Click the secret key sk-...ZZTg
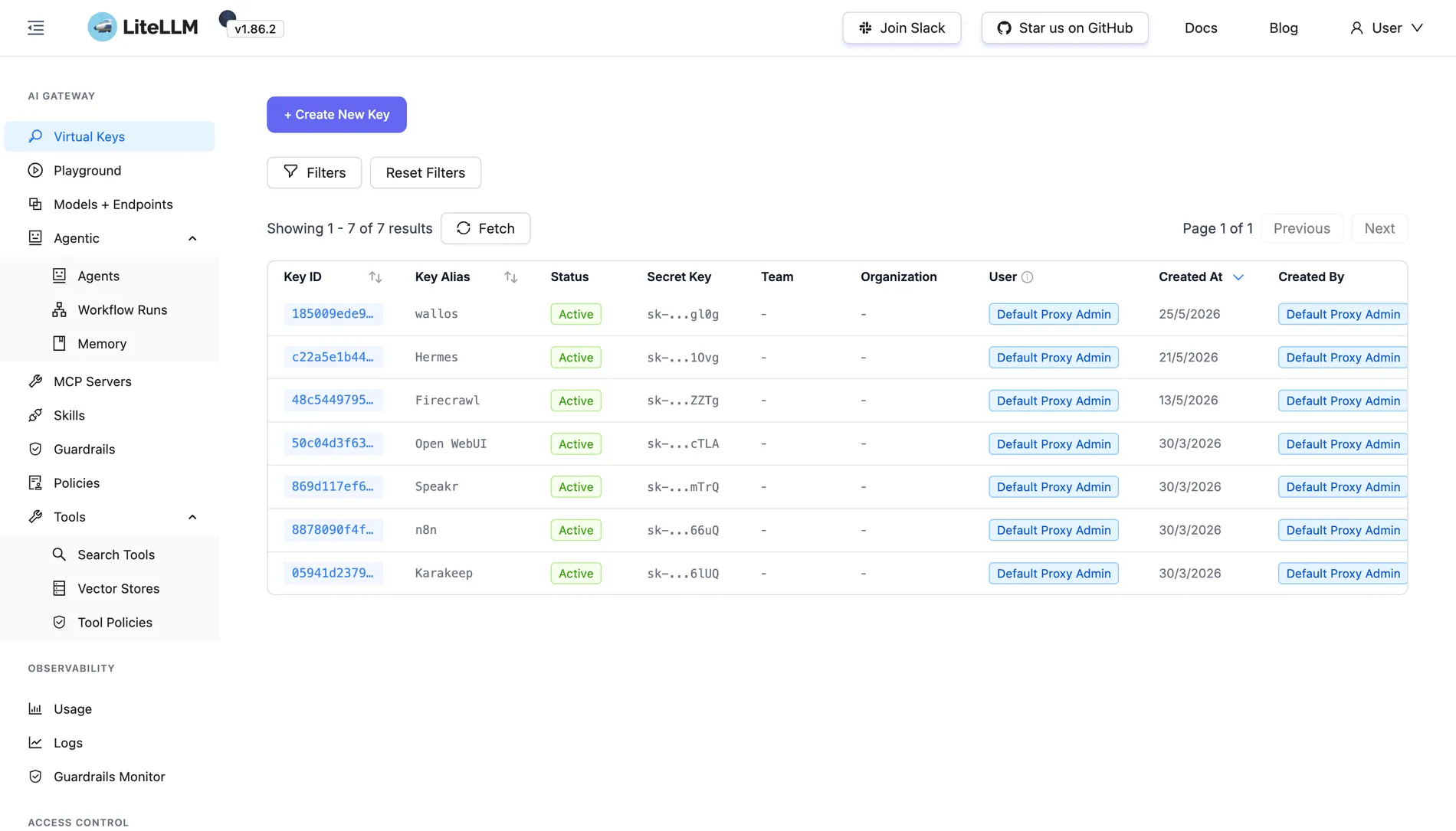The height and width of the screenshot is (831, 1456). coord(683,401)
